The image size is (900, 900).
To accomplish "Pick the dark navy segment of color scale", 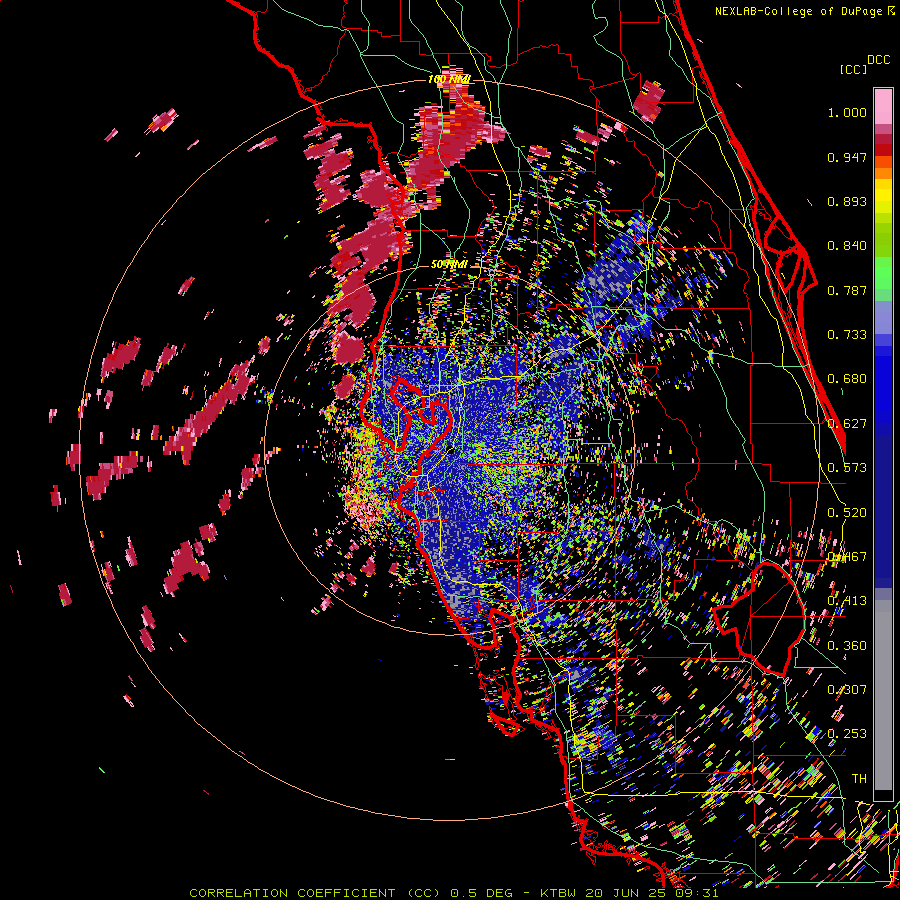I will (x=883, y=505).
